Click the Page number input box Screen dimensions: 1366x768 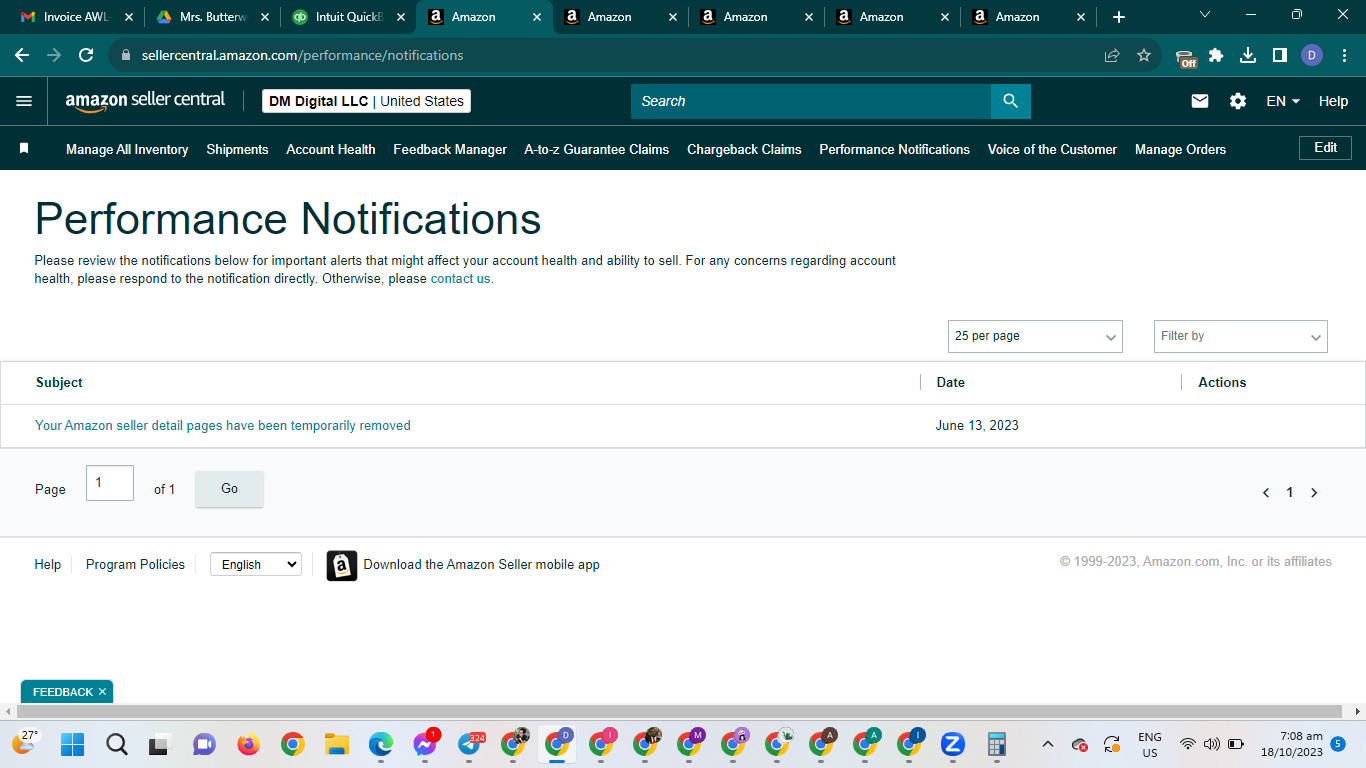point(110,483)
